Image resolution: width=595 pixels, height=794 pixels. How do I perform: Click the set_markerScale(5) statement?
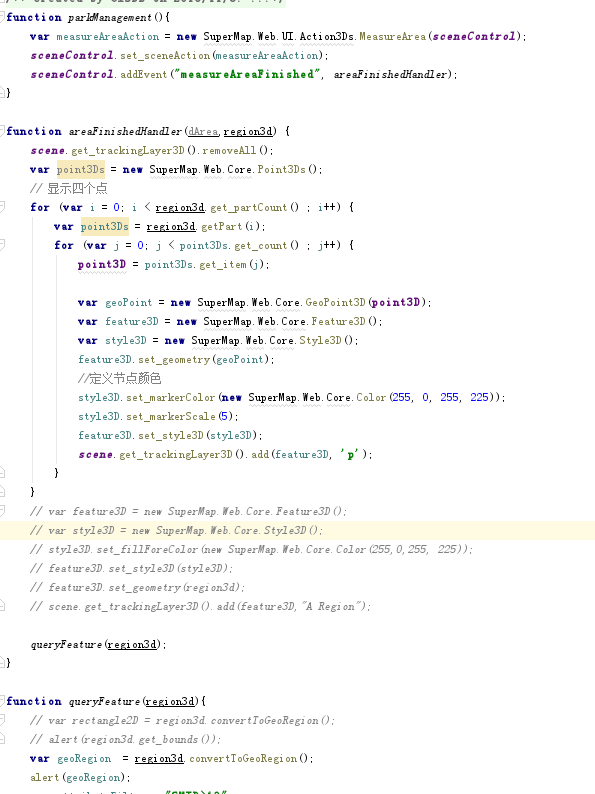click(x=158, y=416)
